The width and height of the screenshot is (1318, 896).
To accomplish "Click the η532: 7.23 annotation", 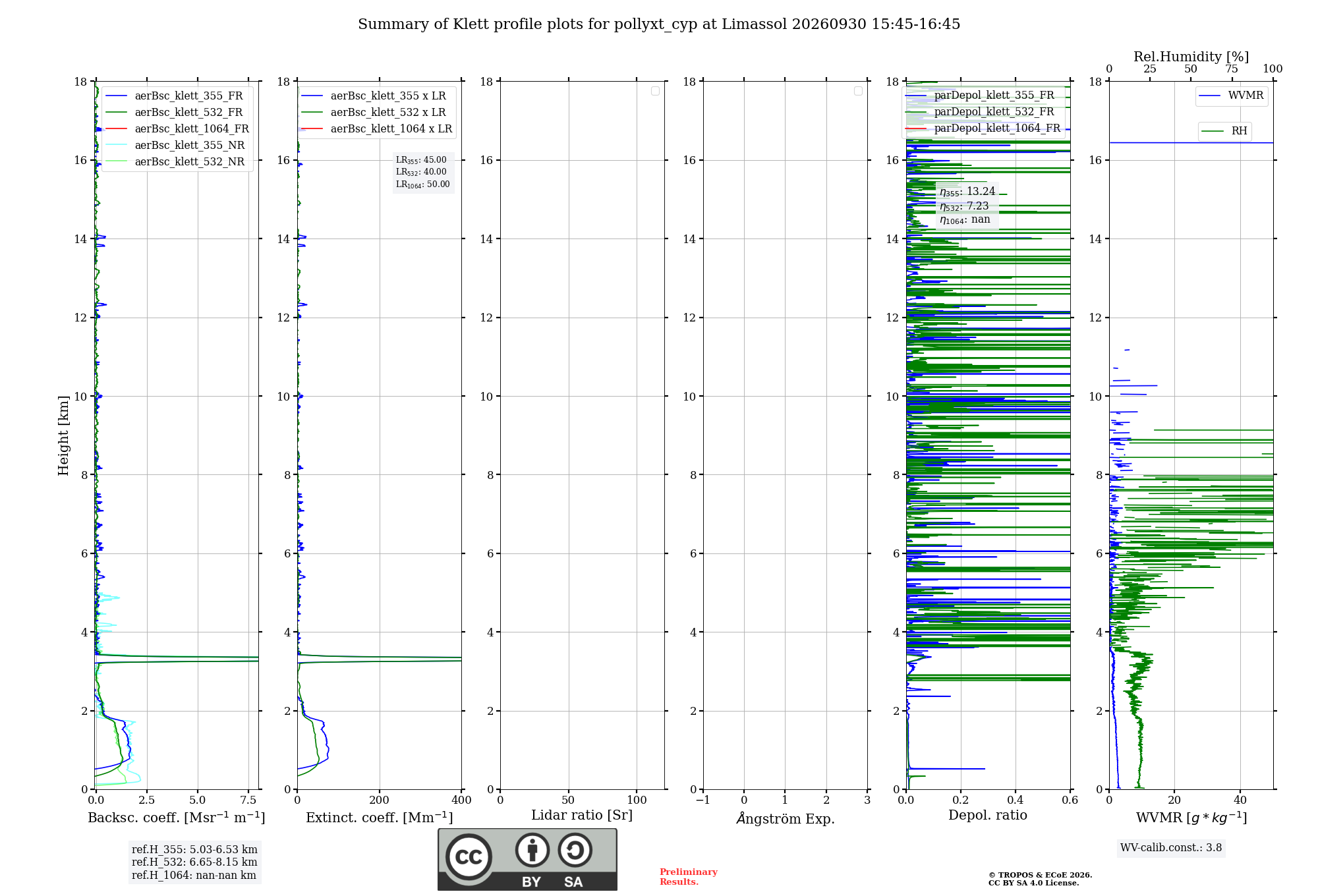I will click(964, 206).
